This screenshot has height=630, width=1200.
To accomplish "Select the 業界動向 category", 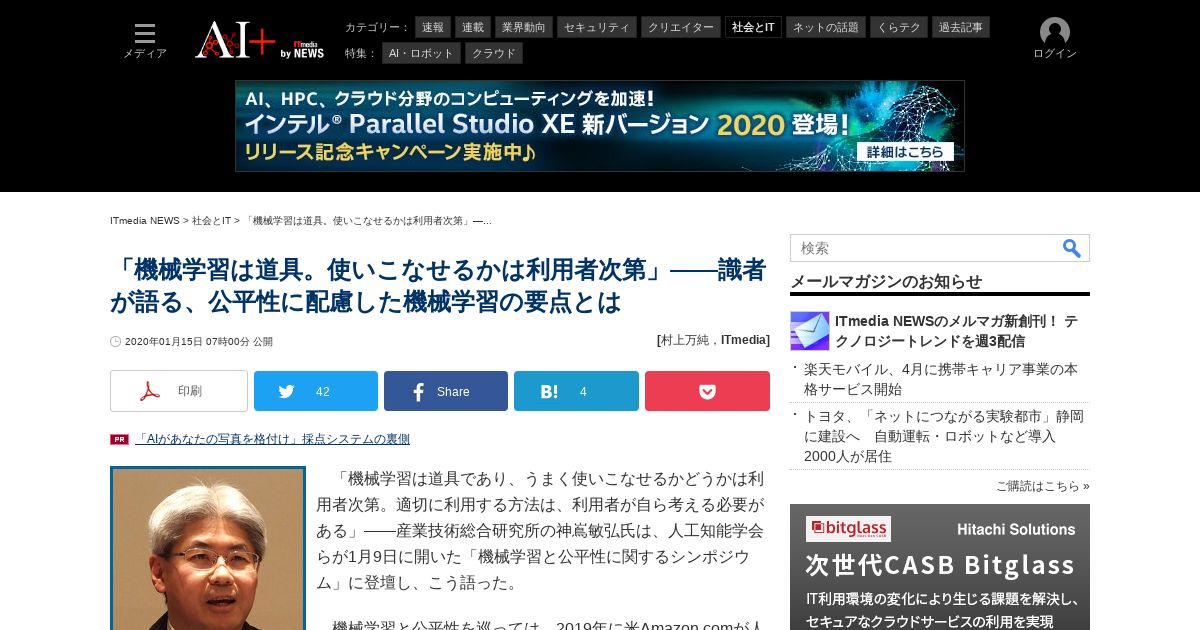I will pyautogui.click(x=524, y=27).
